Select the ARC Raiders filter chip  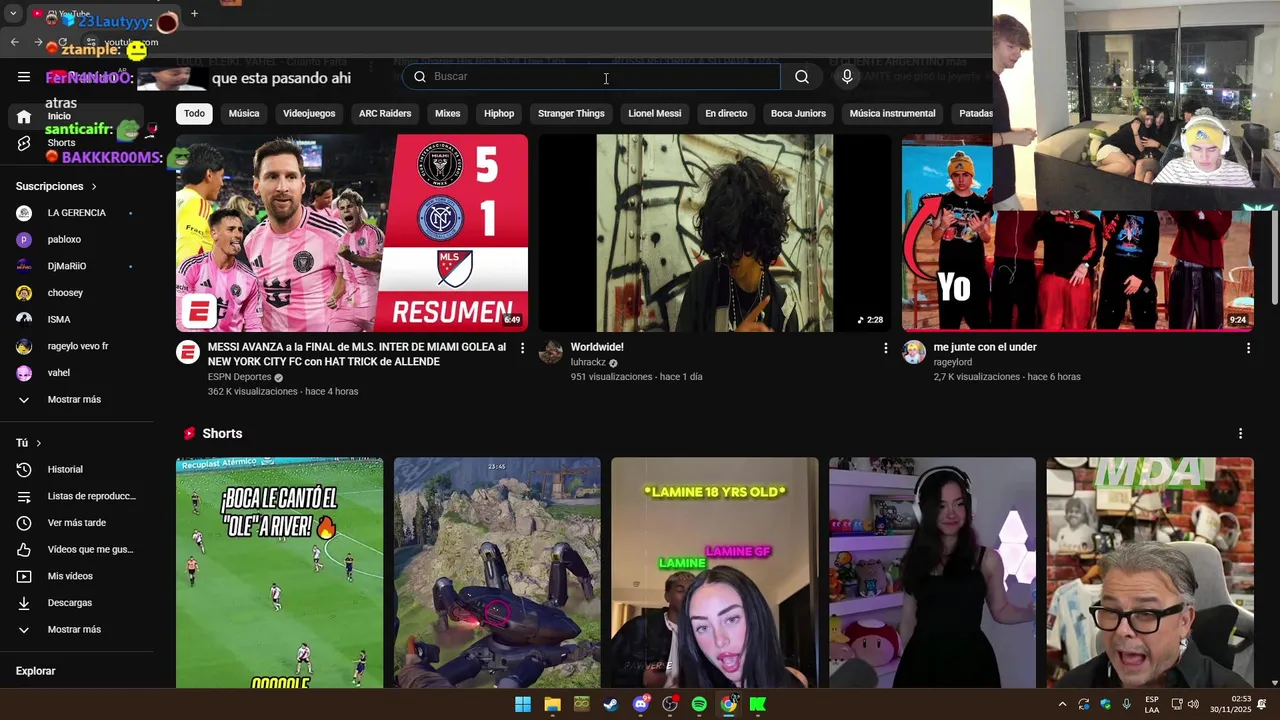pos(385,113)
